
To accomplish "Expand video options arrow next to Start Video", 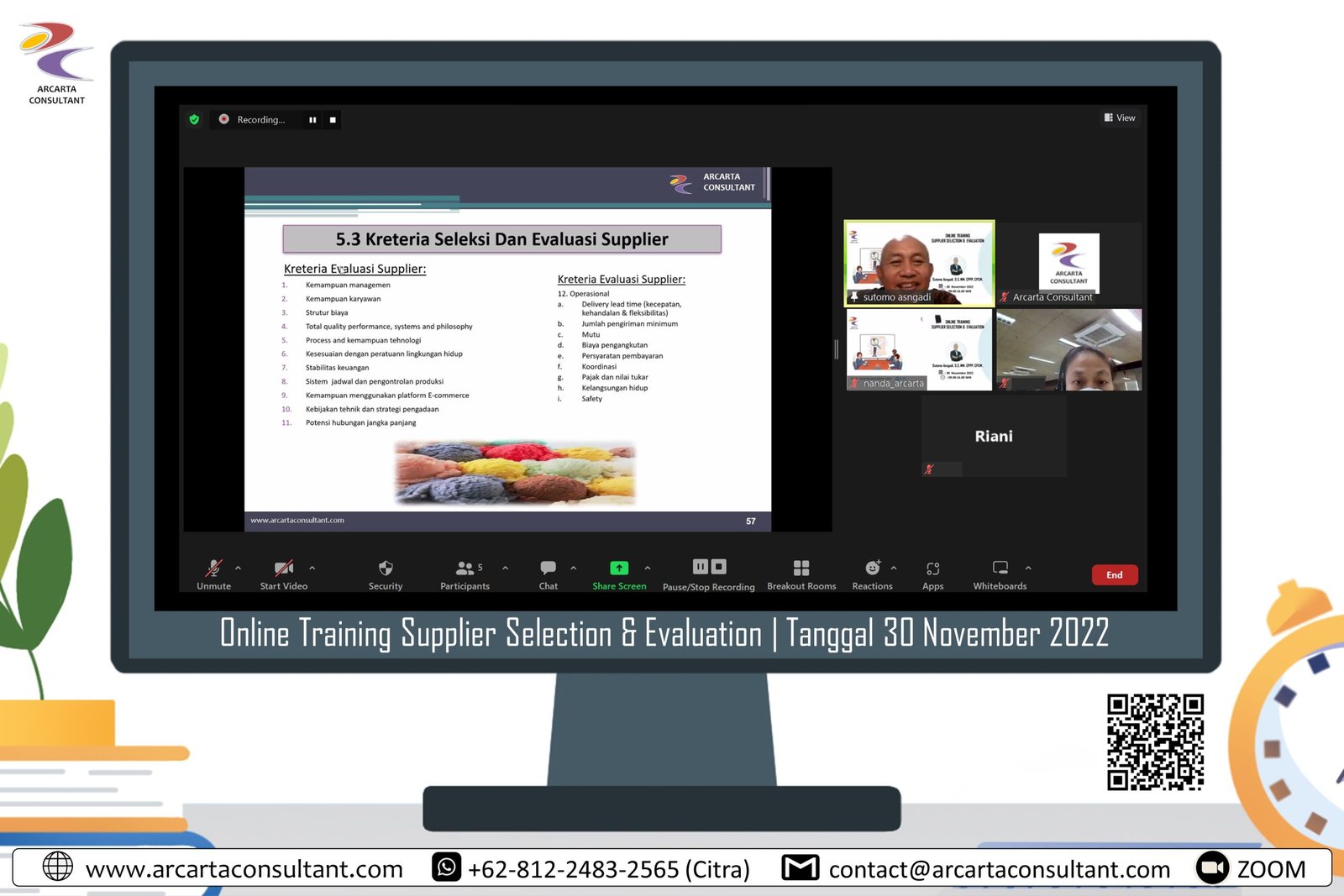I will [312, 569].
